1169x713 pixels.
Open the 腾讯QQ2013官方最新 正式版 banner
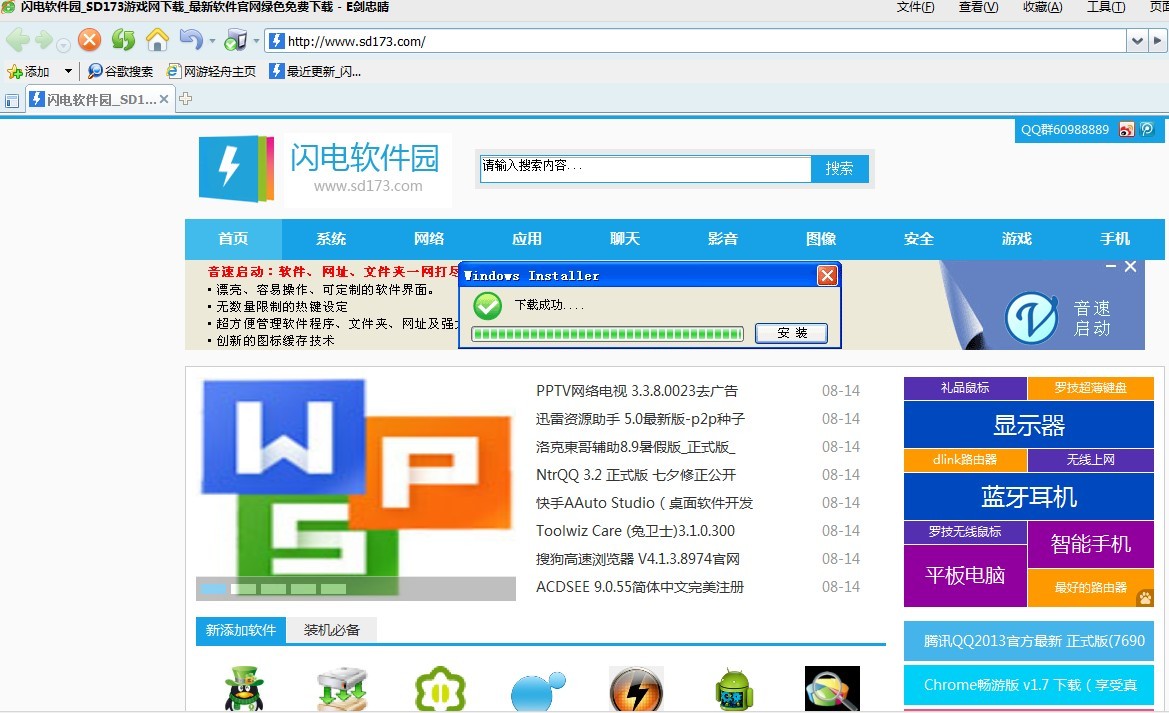click(x=1029, y=641)
